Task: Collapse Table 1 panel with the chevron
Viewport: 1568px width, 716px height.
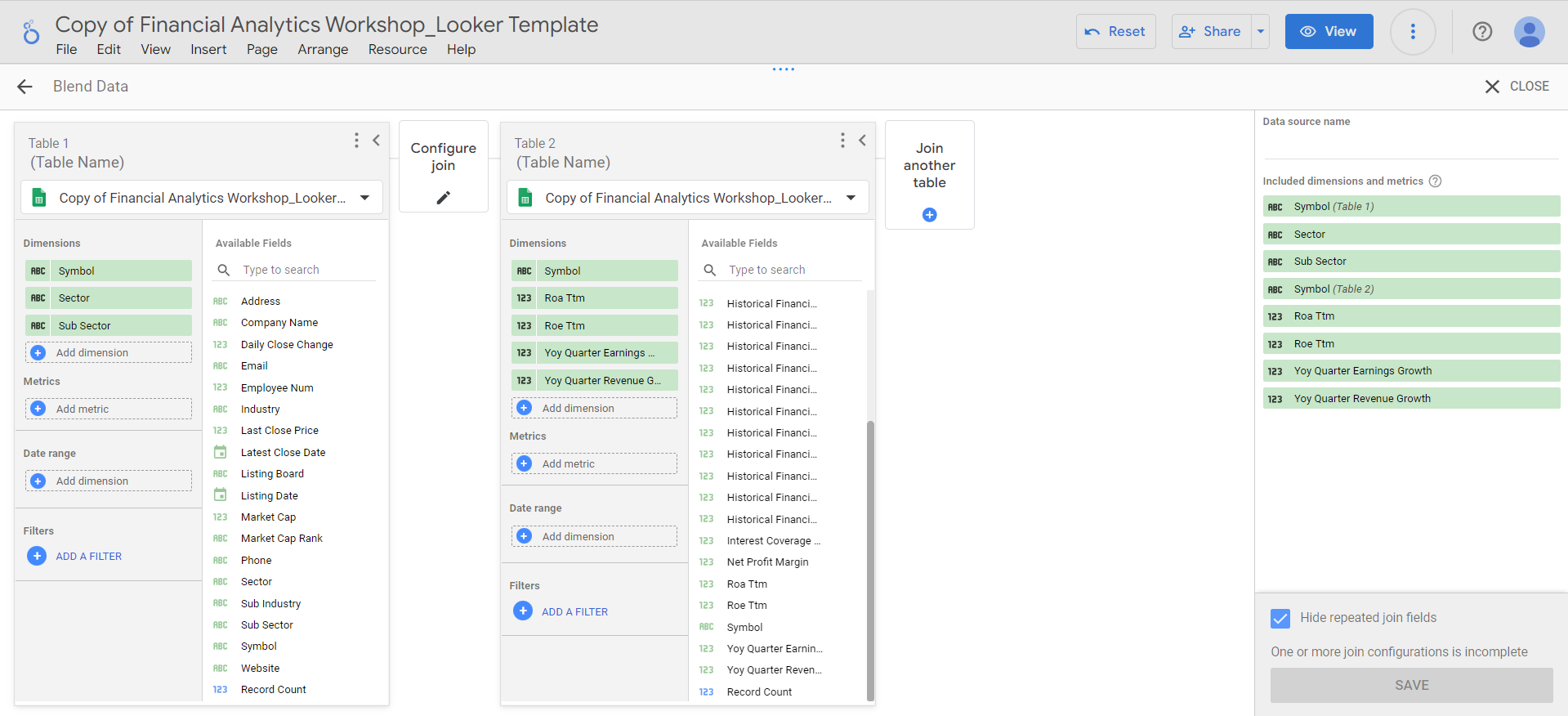Action: [377, 141]
